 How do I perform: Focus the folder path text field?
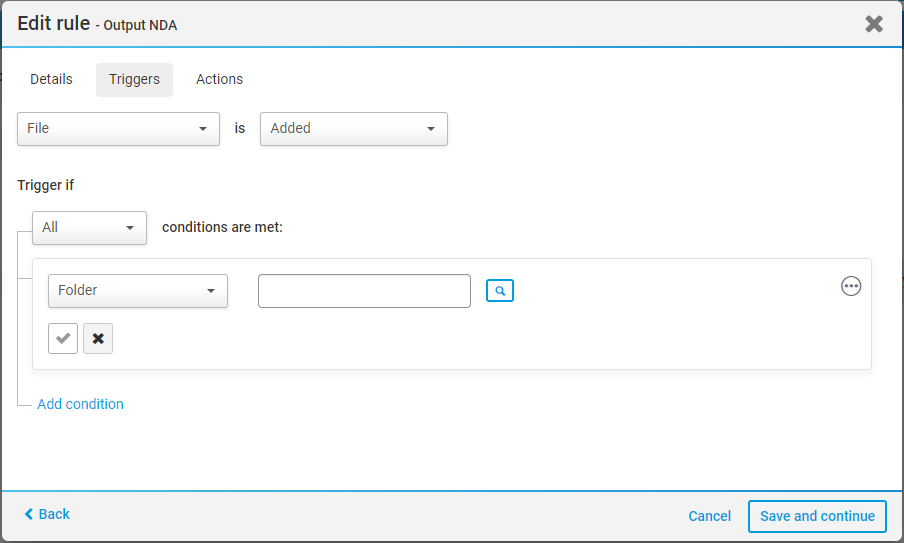coord(364,291)
